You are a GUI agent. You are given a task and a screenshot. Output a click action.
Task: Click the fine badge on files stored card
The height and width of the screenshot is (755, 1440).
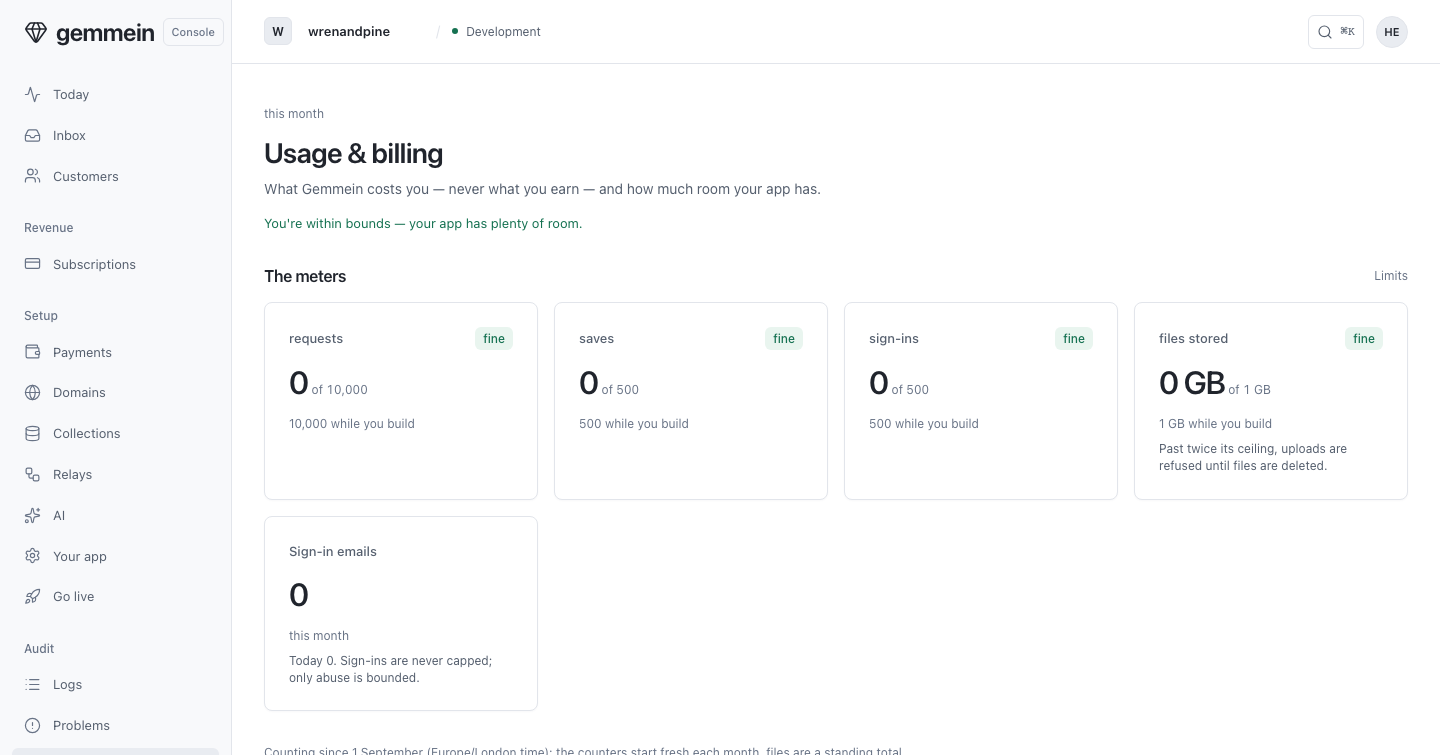point(1364,339)
